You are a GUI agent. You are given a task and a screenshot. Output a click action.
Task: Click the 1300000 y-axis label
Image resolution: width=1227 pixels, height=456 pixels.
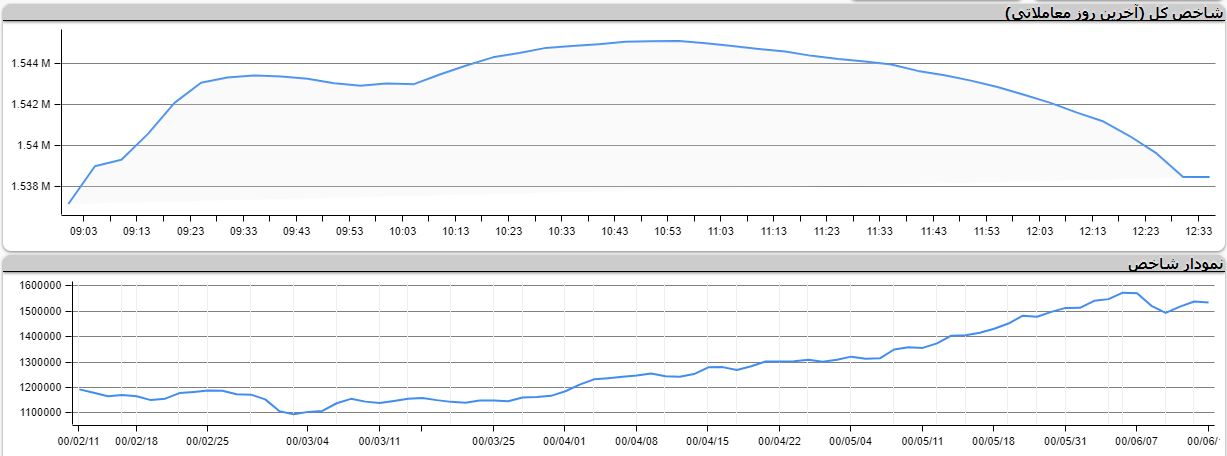coord(41,362)
